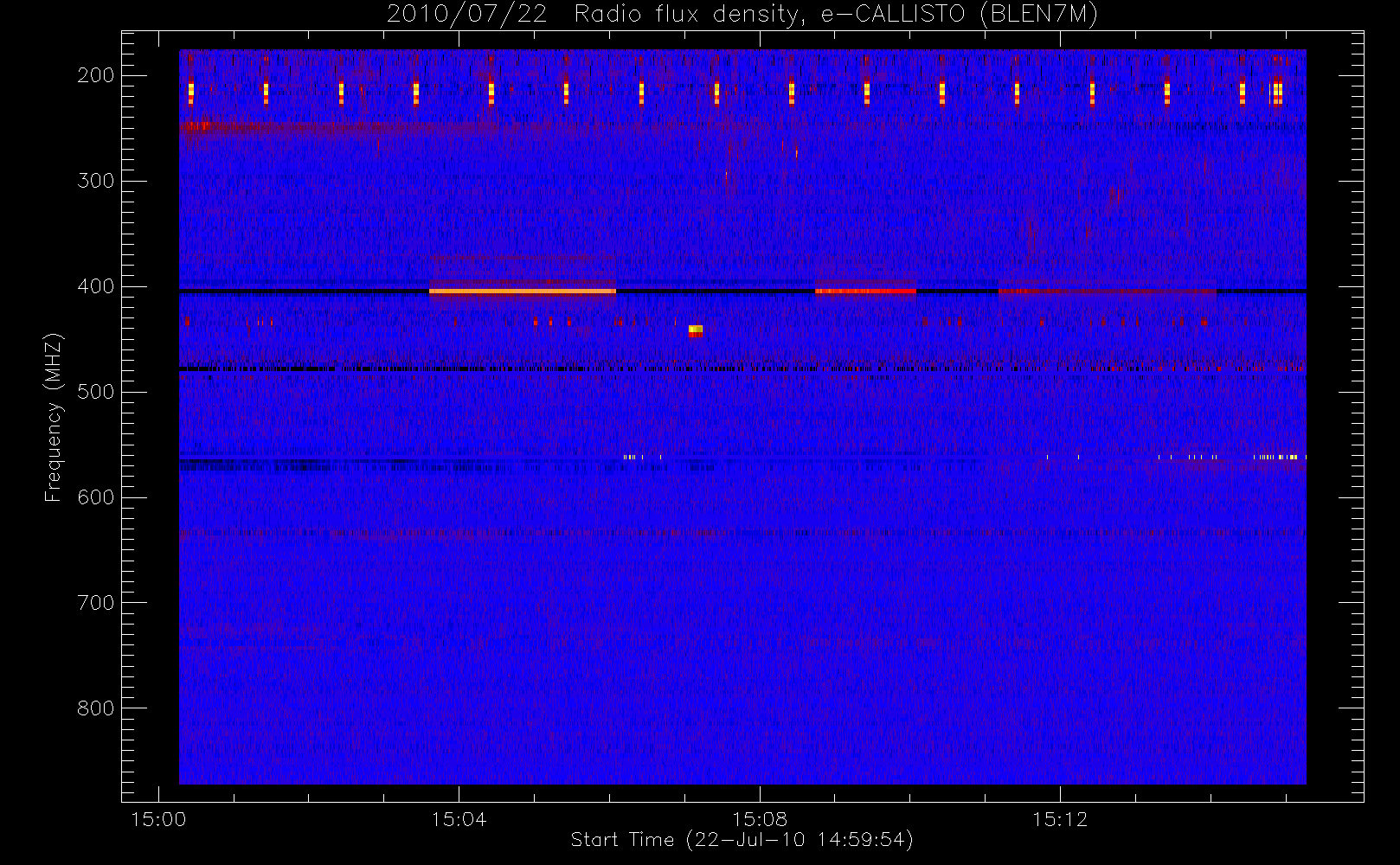
Task: Click the 15:08 time tick label
Action: [760, 819]
